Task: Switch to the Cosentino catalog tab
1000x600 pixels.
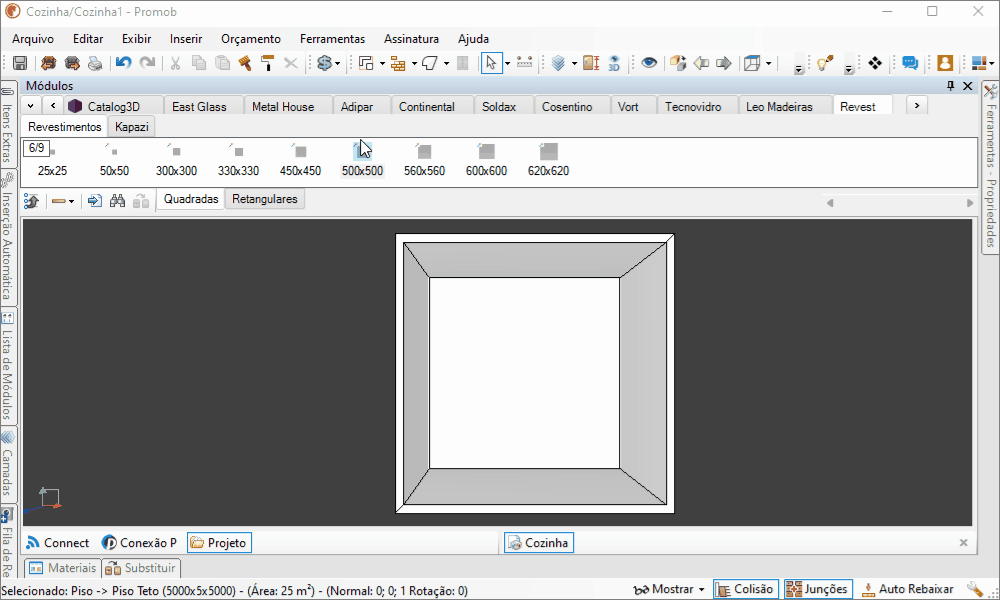Action: (x=567, y=106)
